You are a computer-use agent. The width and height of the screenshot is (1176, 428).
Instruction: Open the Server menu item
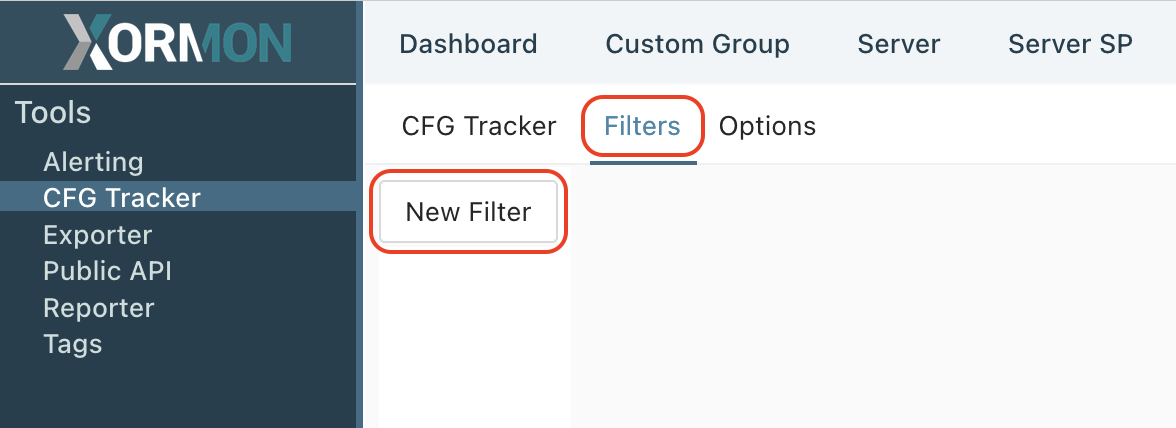coord(898,43)
